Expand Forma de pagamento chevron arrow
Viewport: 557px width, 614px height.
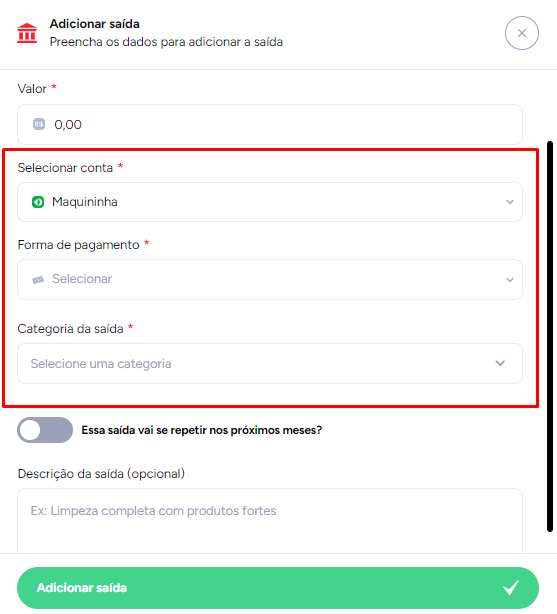tap(510, 280)
